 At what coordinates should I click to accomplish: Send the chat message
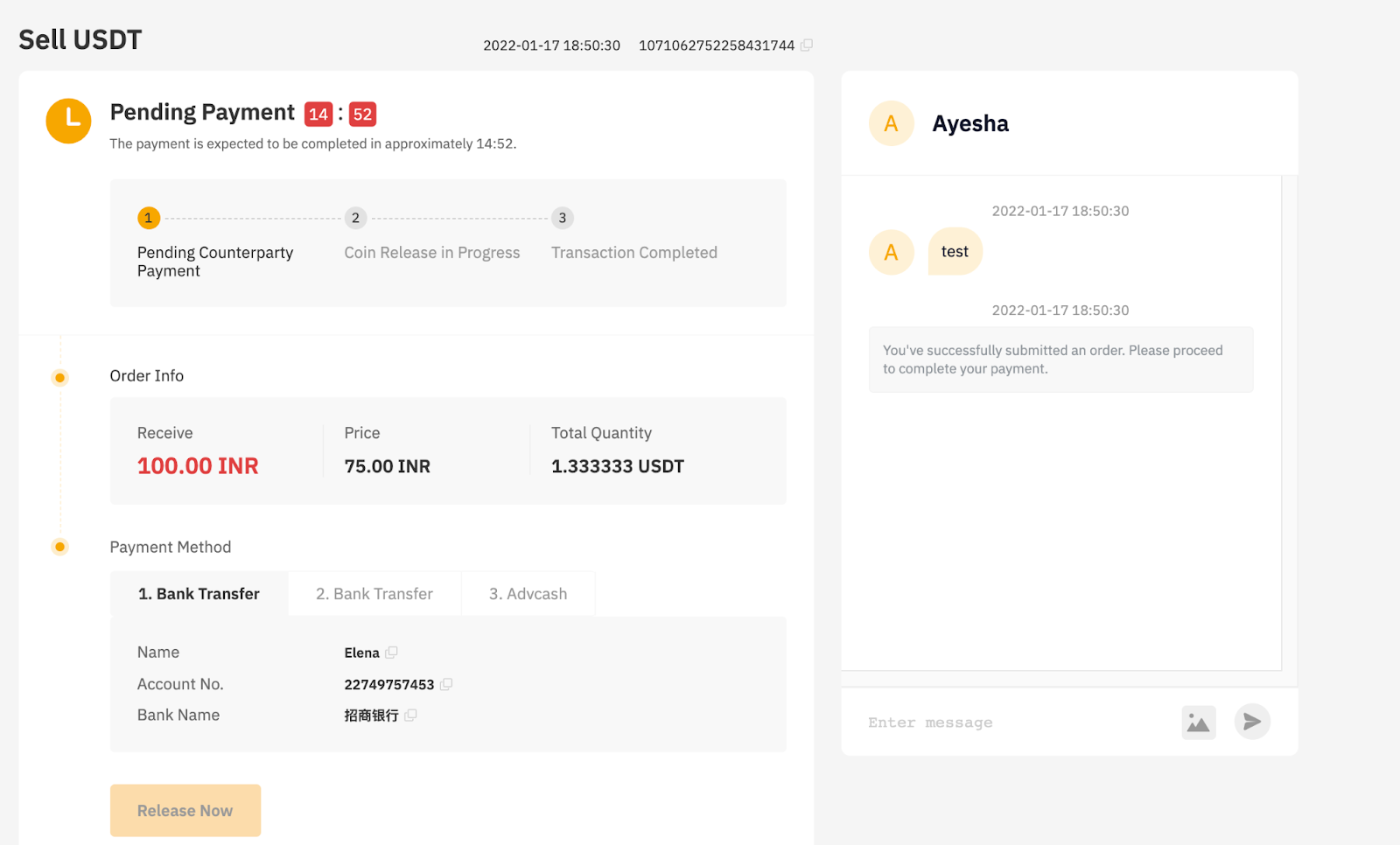tap(1252, 722)
